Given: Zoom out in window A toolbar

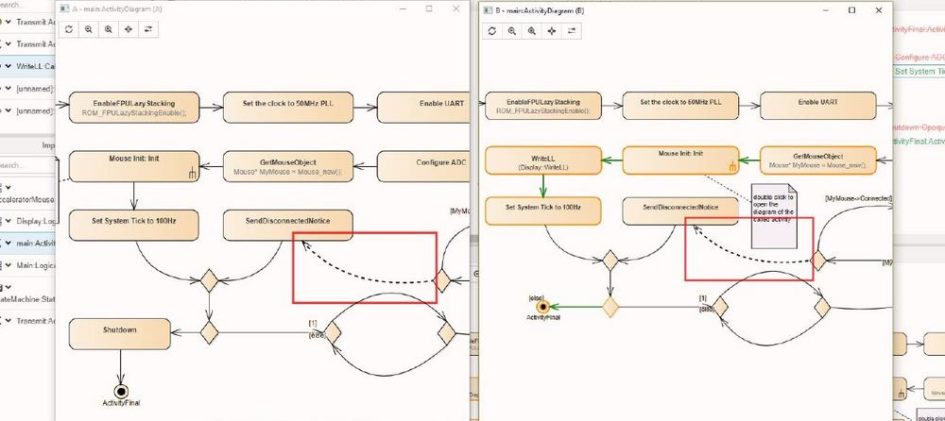Looking at the screenshot, I should point(89,29).
